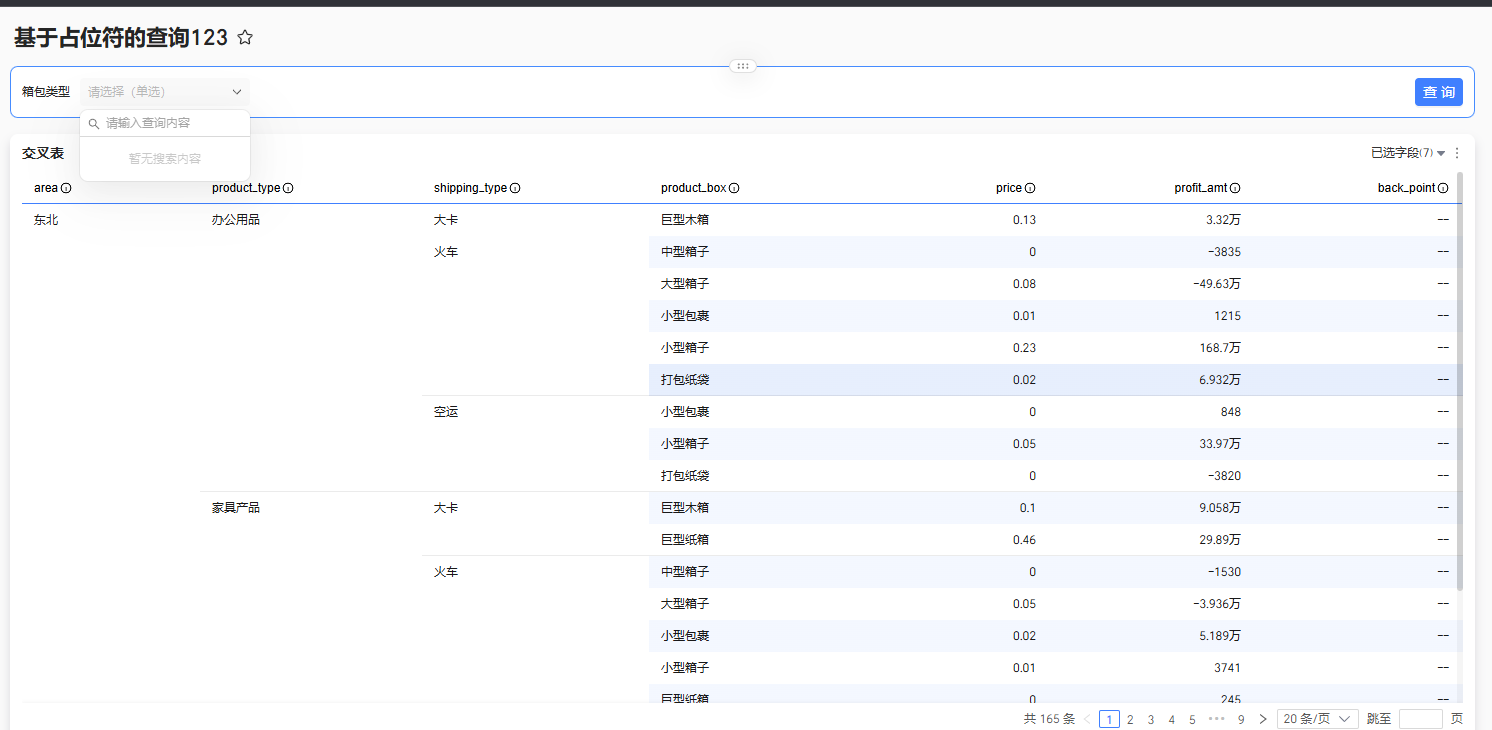
Task: Select current page 1
Action: [1109, 719]
